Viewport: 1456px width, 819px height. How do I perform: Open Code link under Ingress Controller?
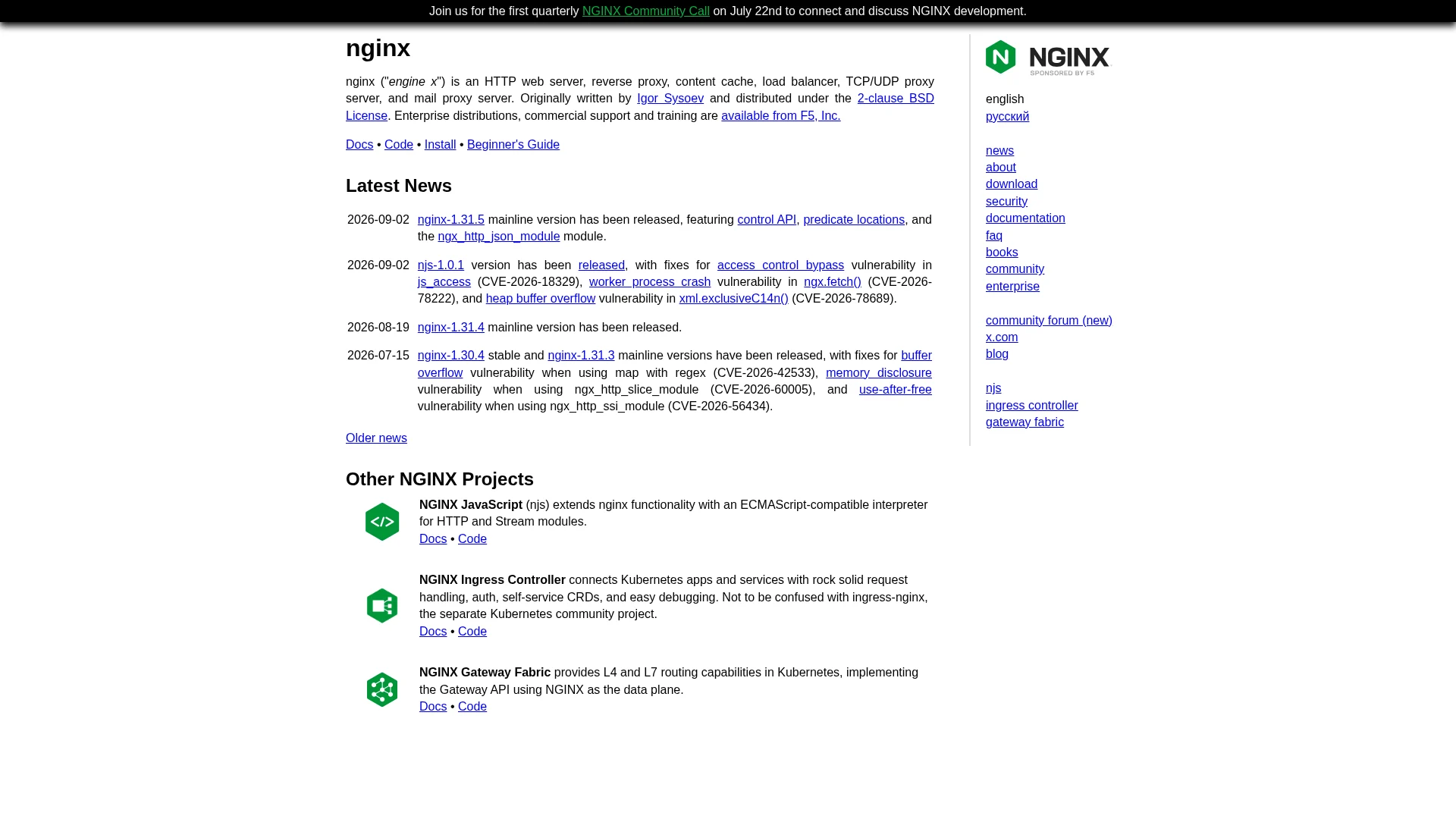(472, 632)
